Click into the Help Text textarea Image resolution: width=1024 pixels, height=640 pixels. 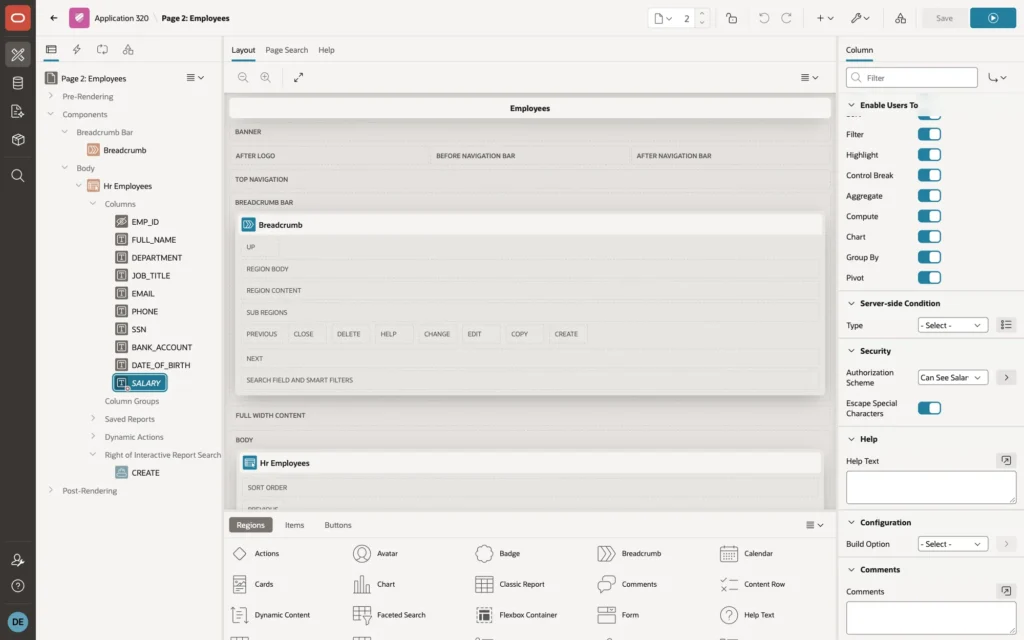pyautogui.click(x=931, y=487)
